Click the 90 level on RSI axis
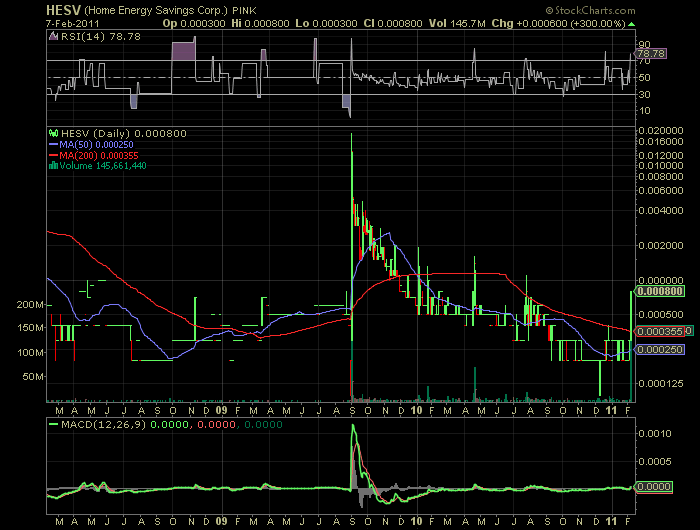The image size is (700, 530). coord(645,44)
